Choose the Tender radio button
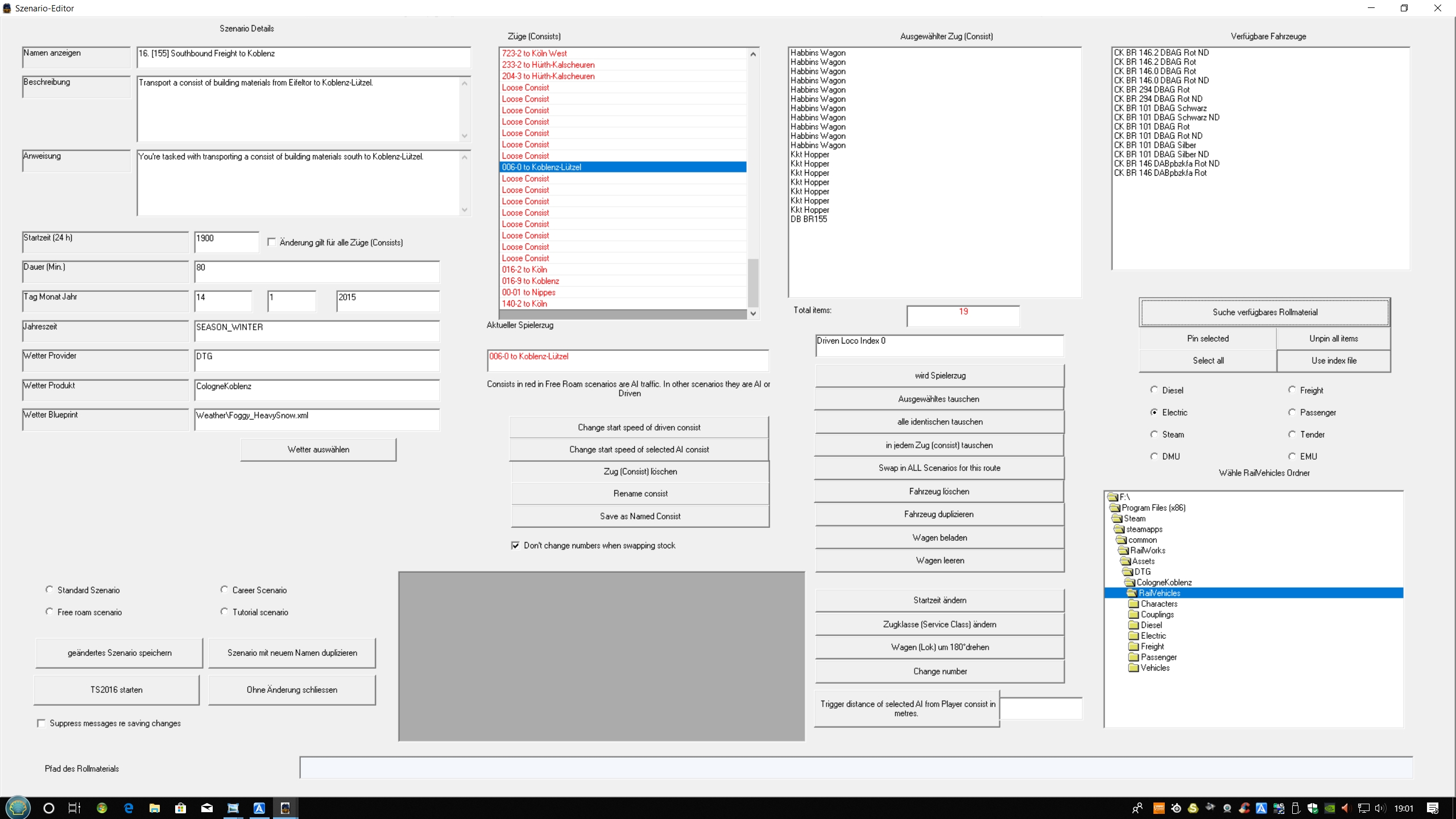Image resolution: width=1456 pixels, height=819 pixels. coord(1292,434)
